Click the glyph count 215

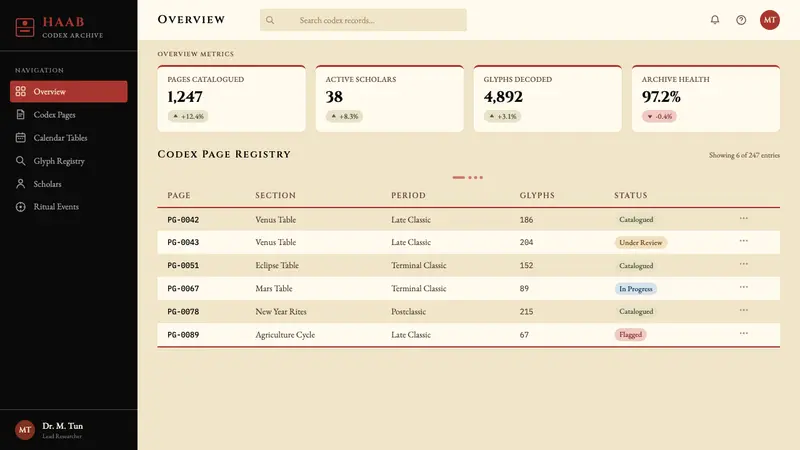pyautogui.click(x=526, y=311)
